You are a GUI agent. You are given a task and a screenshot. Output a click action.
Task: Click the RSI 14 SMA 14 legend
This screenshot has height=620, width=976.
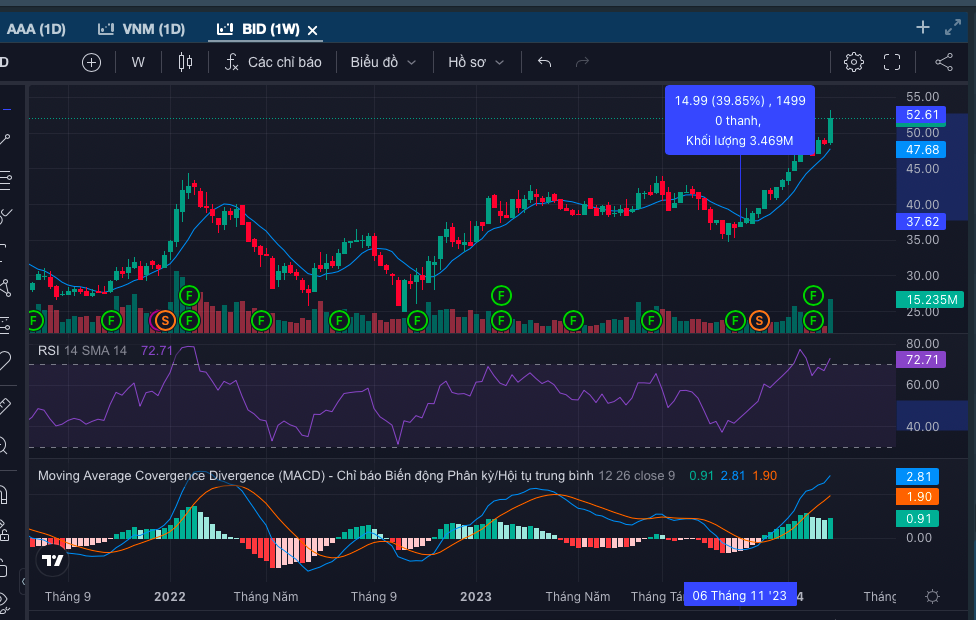(x=82, y=350)
